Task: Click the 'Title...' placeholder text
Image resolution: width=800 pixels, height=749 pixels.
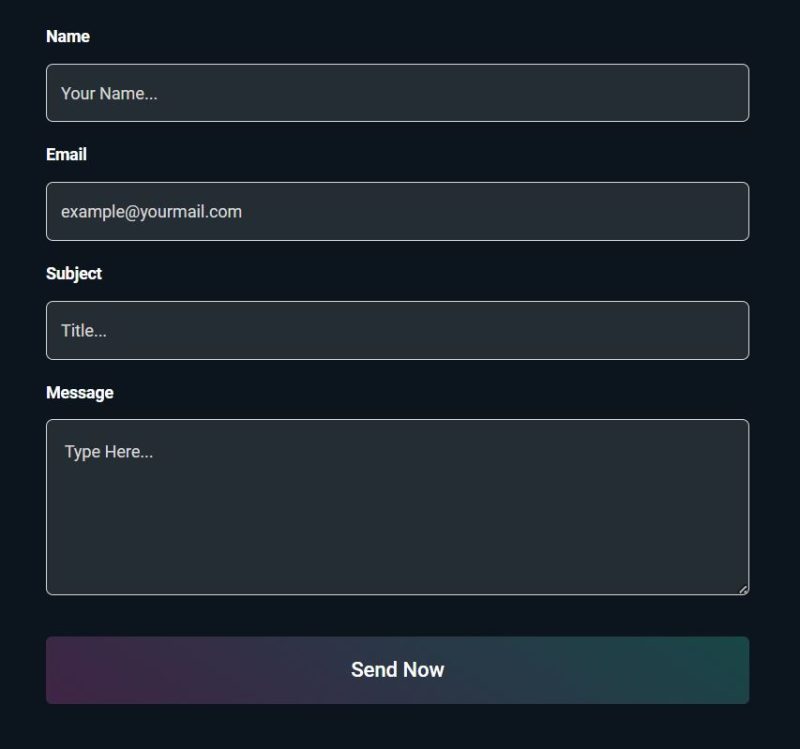Action: click(x=84, y=331)
